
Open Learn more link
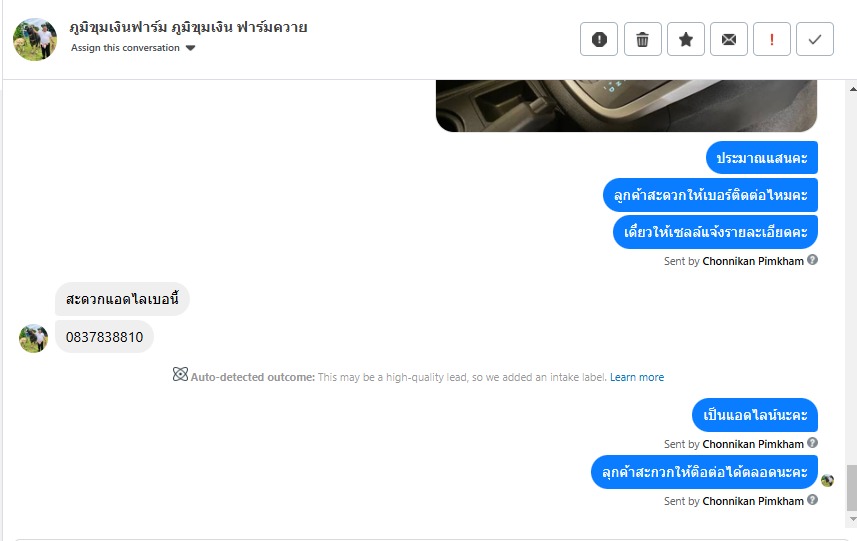tap(637, 377)
